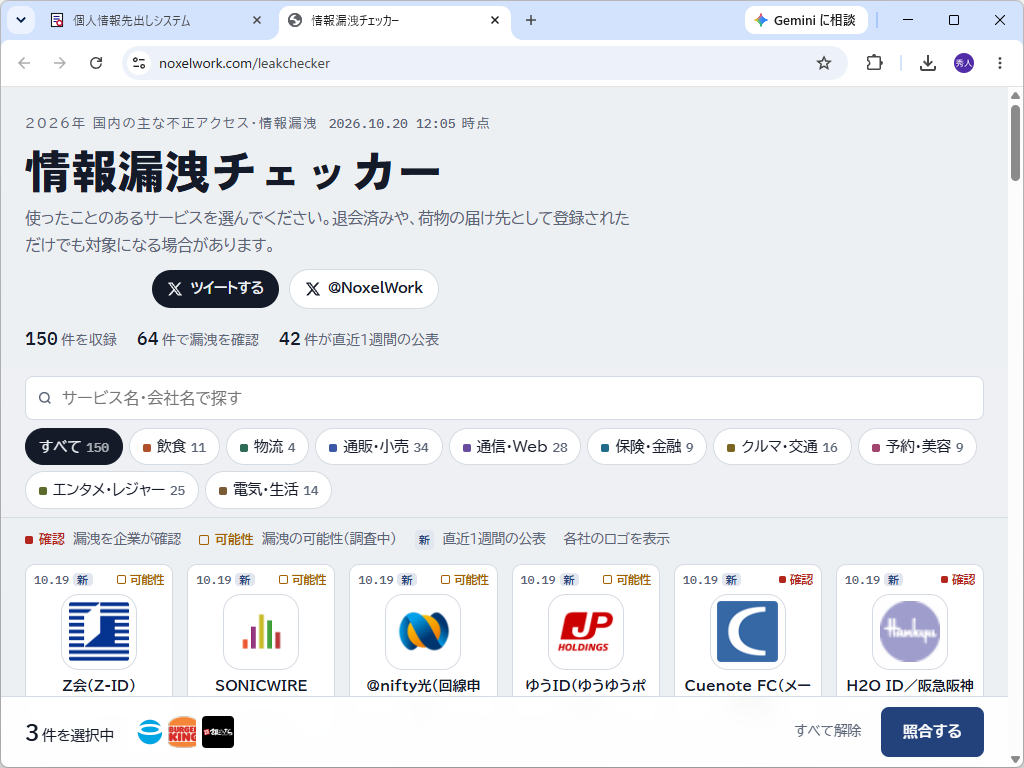The width and height of the screenshot is (1024, 768).
Task: Close the 情報漏洩チェッカー tab
Action: (495, 20)
